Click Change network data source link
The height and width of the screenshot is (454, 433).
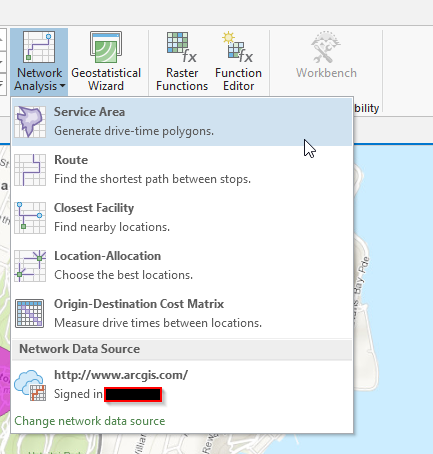coord(90,421)
